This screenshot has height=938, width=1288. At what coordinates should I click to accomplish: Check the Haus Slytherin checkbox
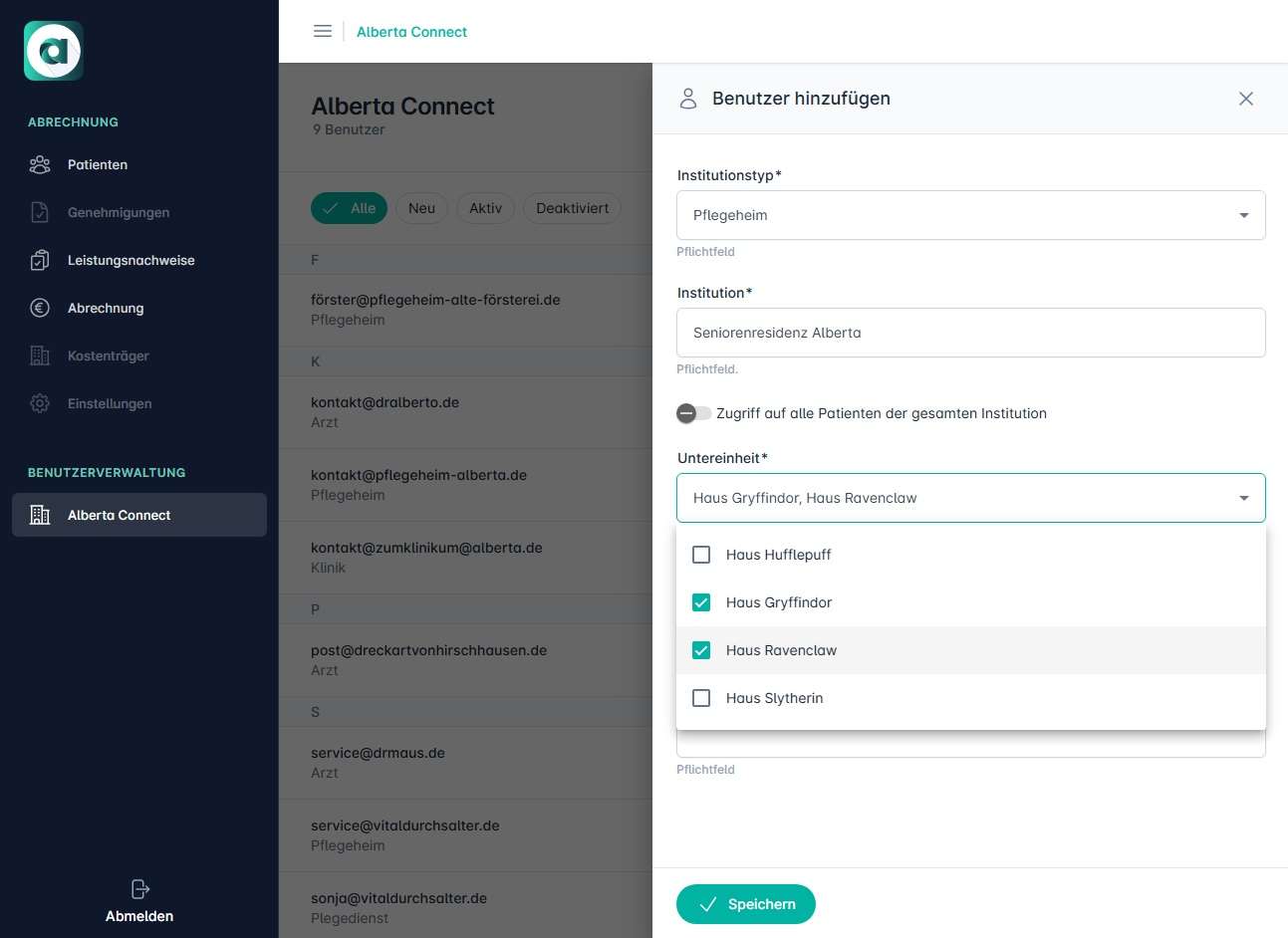pos(701,698)
